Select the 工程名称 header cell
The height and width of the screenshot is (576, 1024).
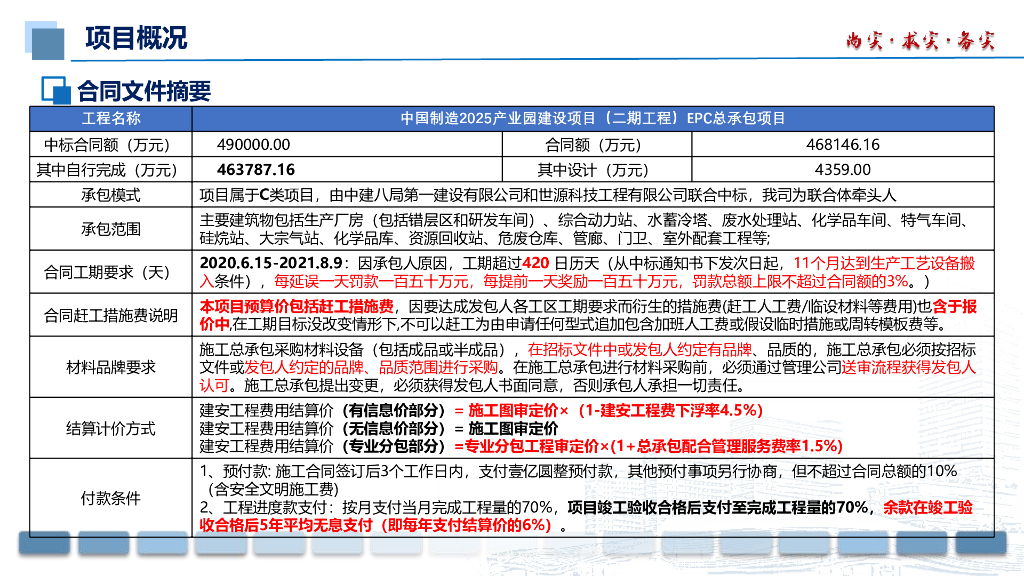pos(111,118)
